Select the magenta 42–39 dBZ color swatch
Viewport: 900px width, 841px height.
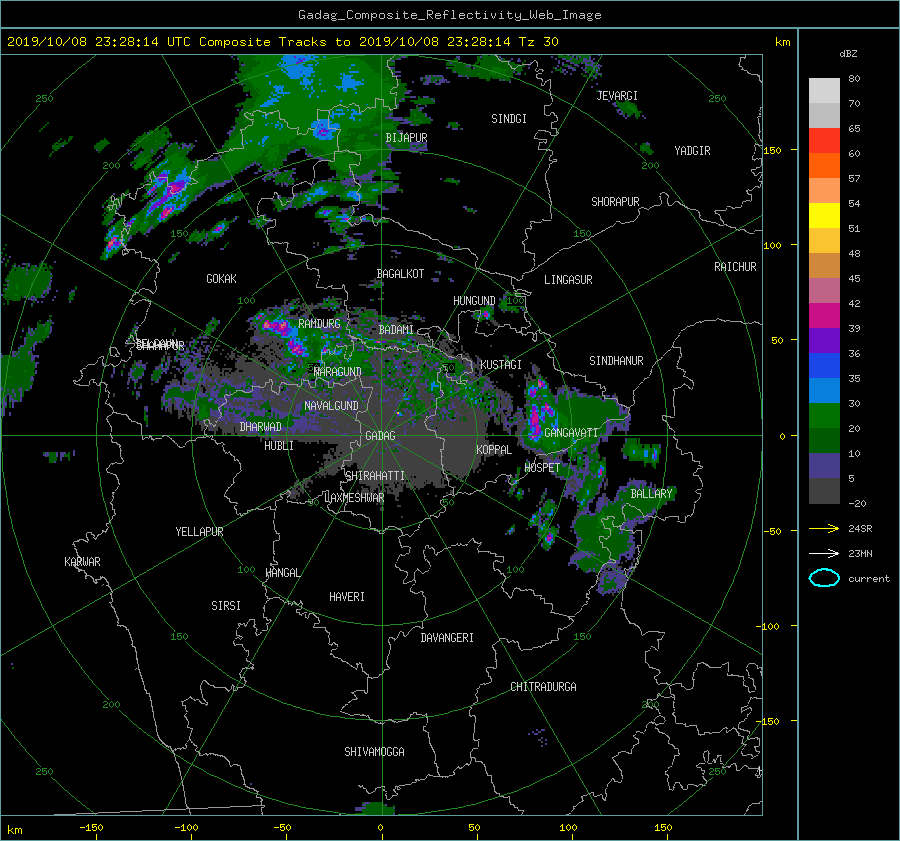(x=824, y=316)
